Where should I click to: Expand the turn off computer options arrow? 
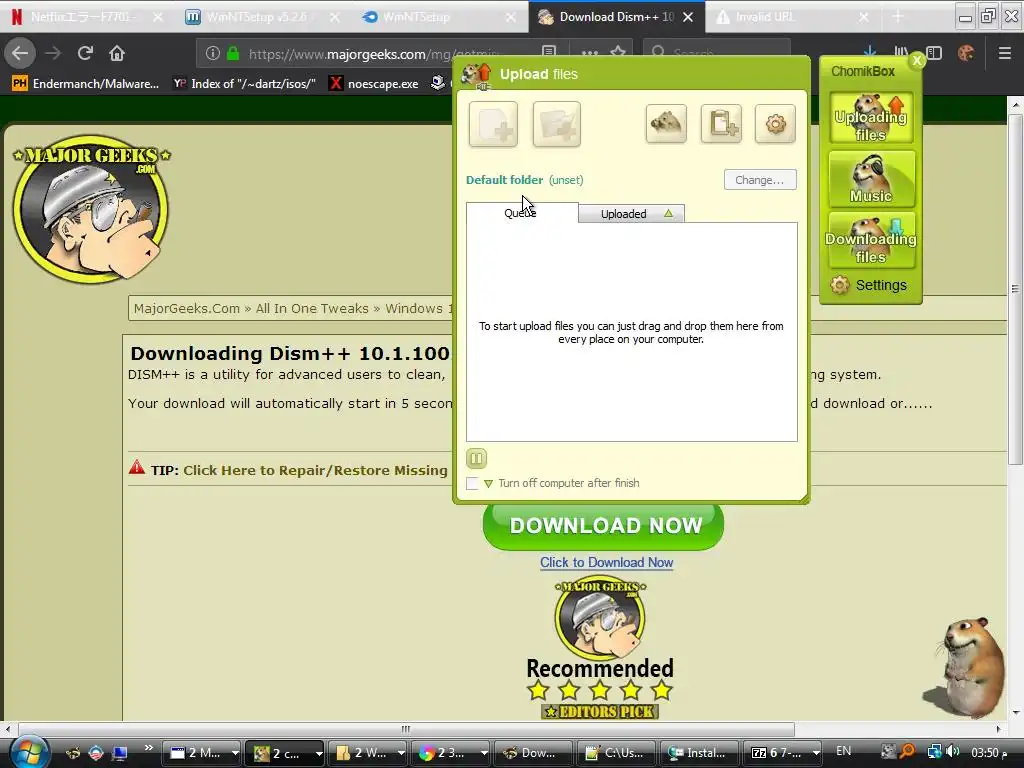pyautogui.click(x=488, y=484)
